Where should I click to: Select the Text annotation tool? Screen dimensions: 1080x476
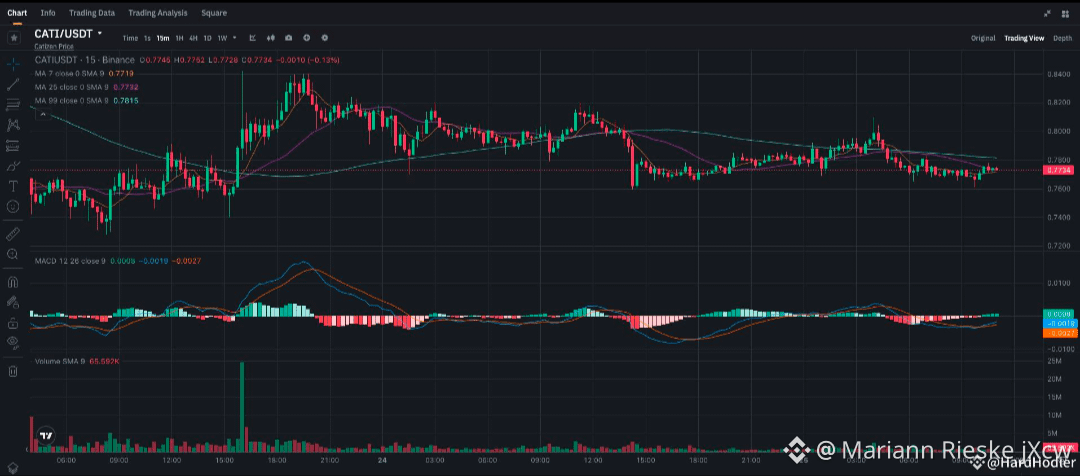point(13,186)
